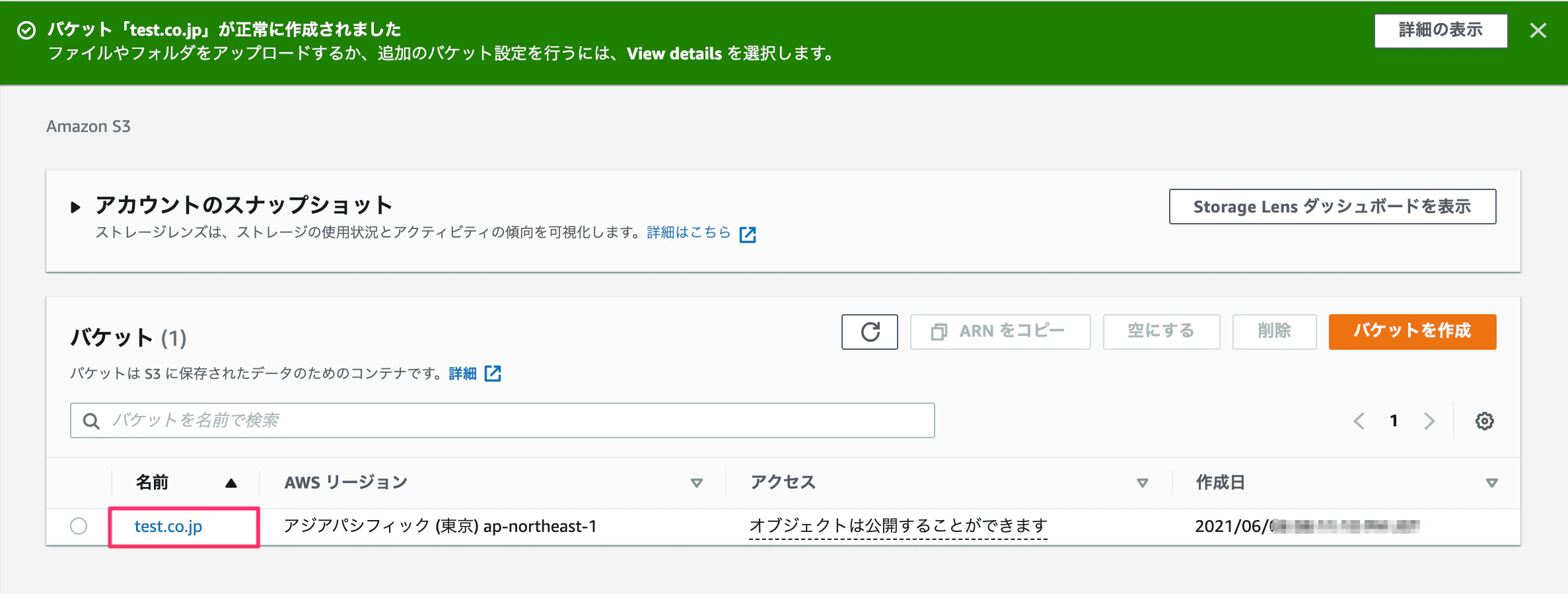Sort by AWS リージョン column arrow

click(696, 483)
